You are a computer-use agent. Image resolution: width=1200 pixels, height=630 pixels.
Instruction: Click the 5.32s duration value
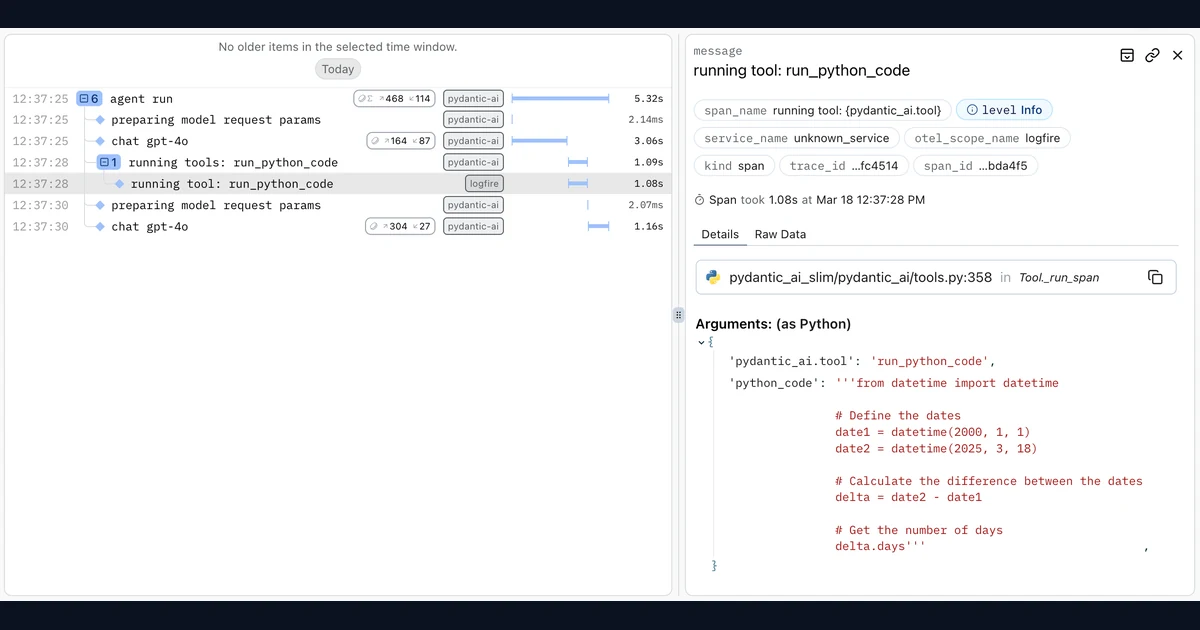point(648,99)
